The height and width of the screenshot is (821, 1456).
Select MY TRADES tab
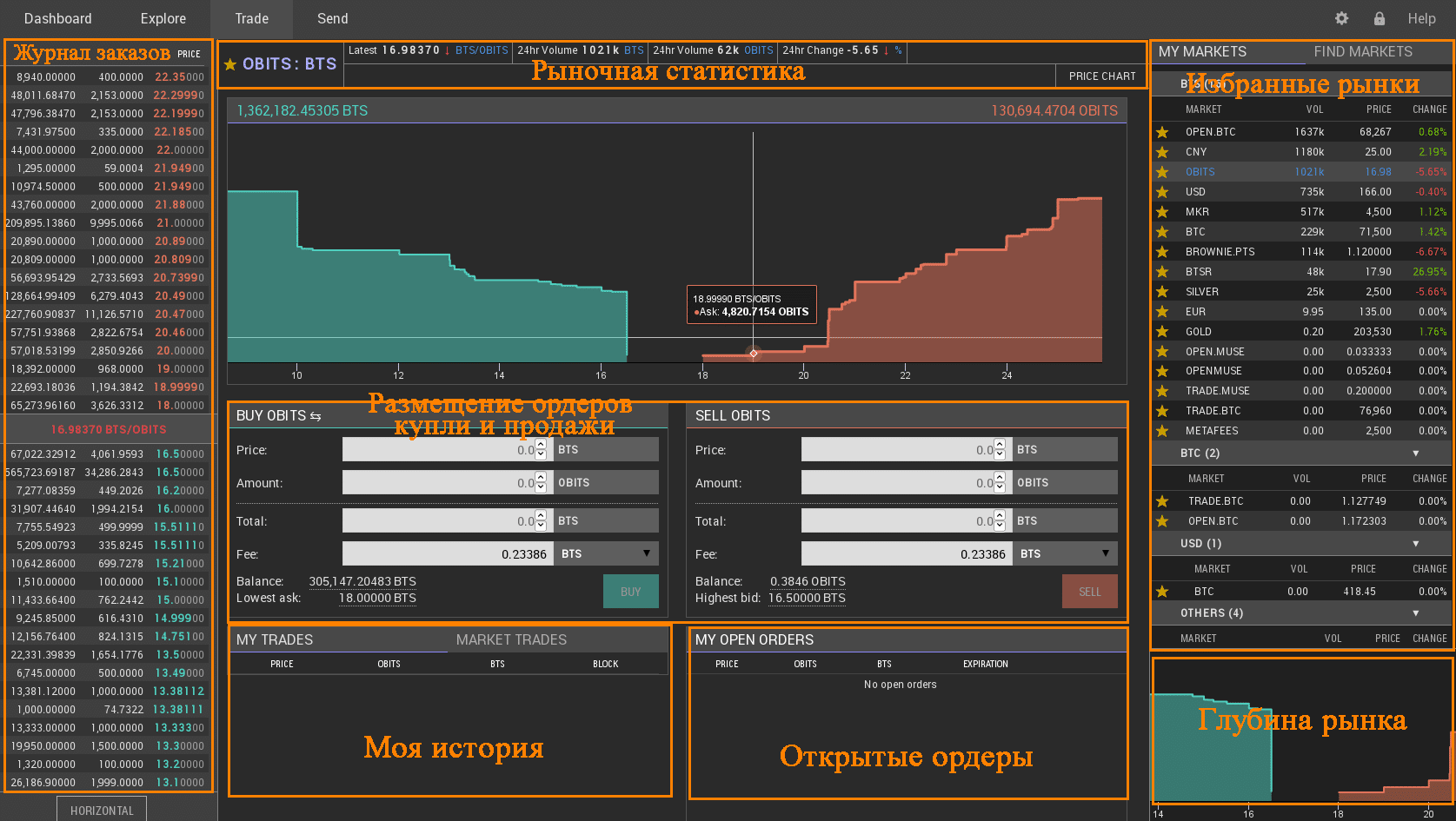coord(275,639)
